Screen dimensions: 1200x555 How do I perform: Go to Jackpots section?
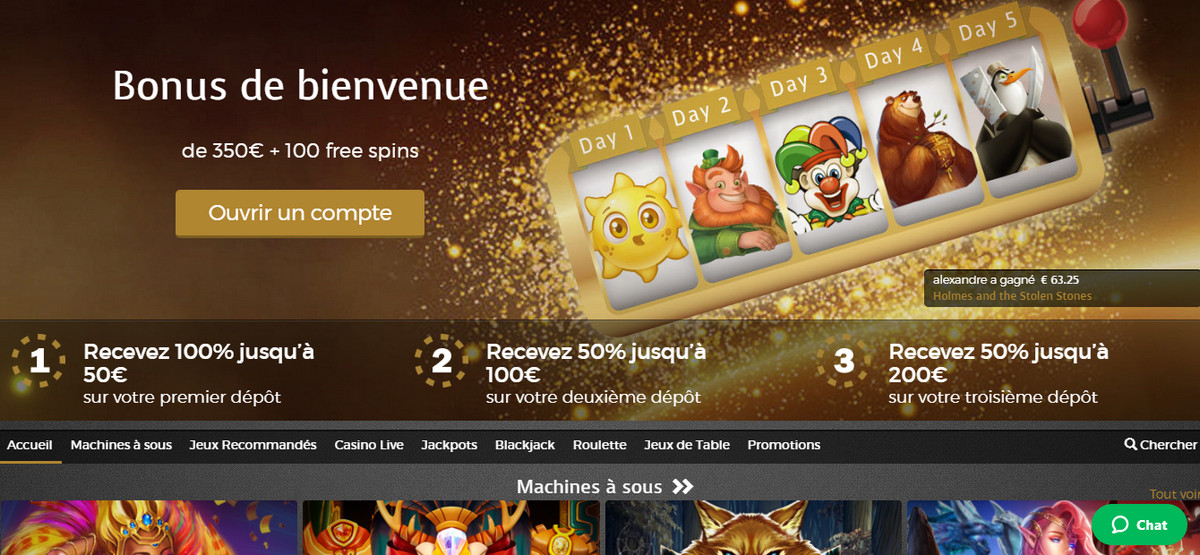[x=449, y=445]
